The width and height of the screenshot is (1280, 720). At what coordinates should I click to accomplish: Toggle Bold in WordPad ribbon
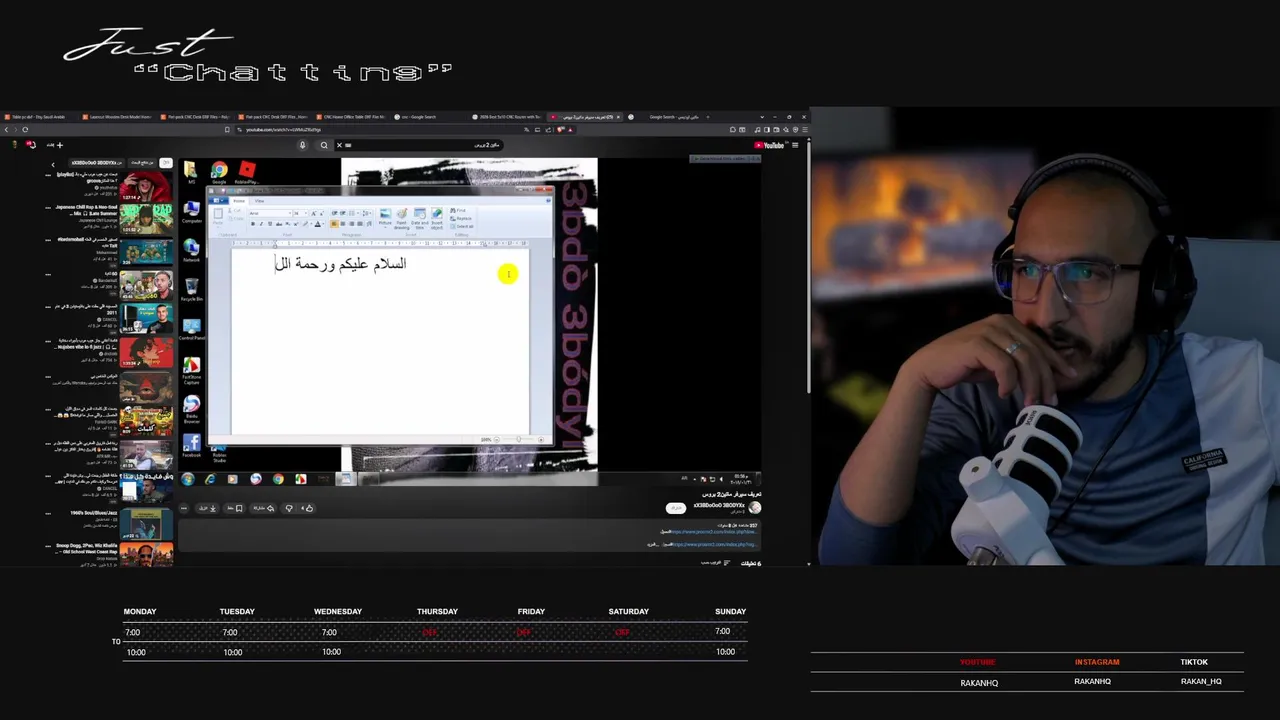(253, 224)
